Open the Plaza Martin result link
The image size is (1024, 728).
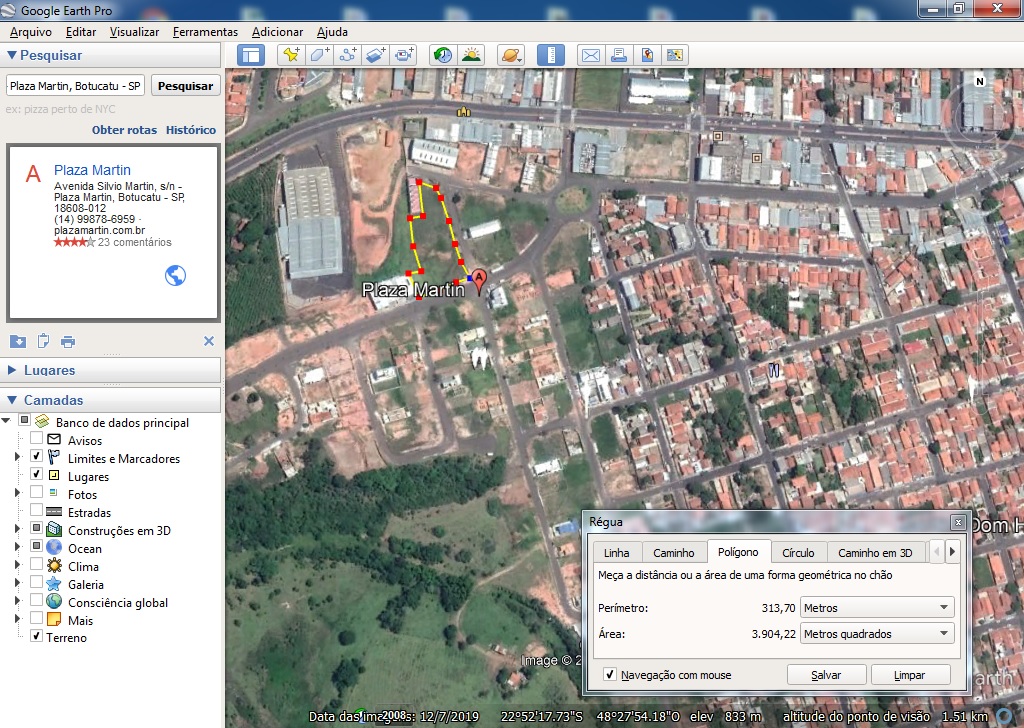pos(92,170)
